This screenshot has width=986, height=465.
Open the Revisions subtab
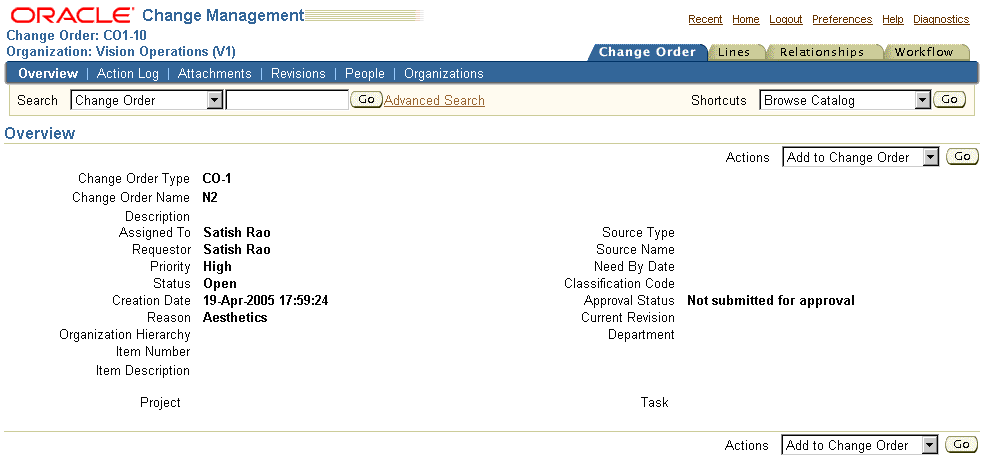[298, 74]
